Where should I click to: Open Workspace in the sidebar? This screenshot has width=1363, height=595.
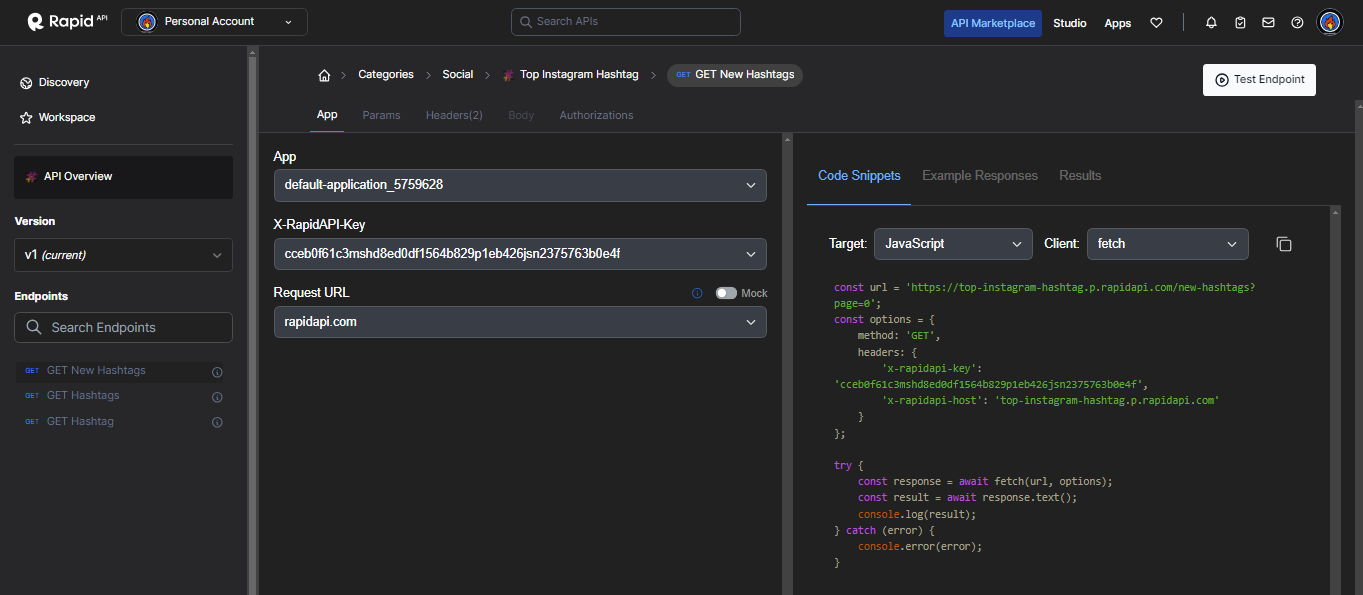click(x=58, y=117)
